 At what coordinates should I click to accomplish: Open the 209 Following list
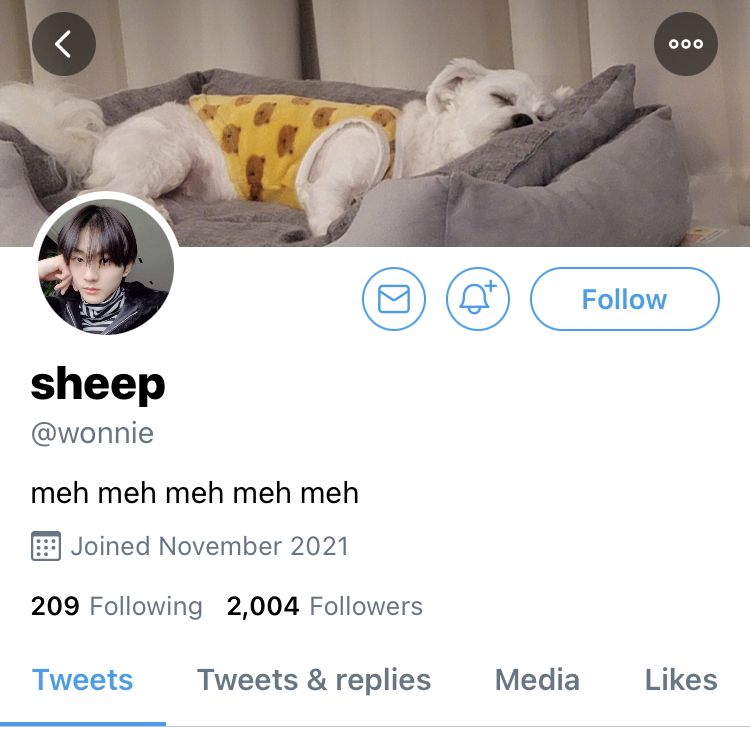[x=117, y=607]
